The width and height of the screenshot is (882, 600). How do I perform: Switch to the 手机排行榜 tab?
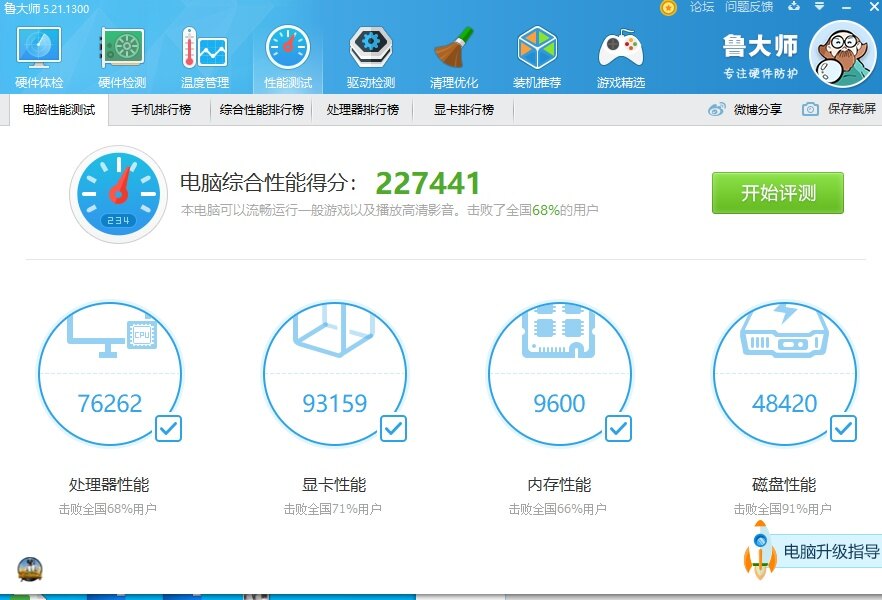click(160, 110)
